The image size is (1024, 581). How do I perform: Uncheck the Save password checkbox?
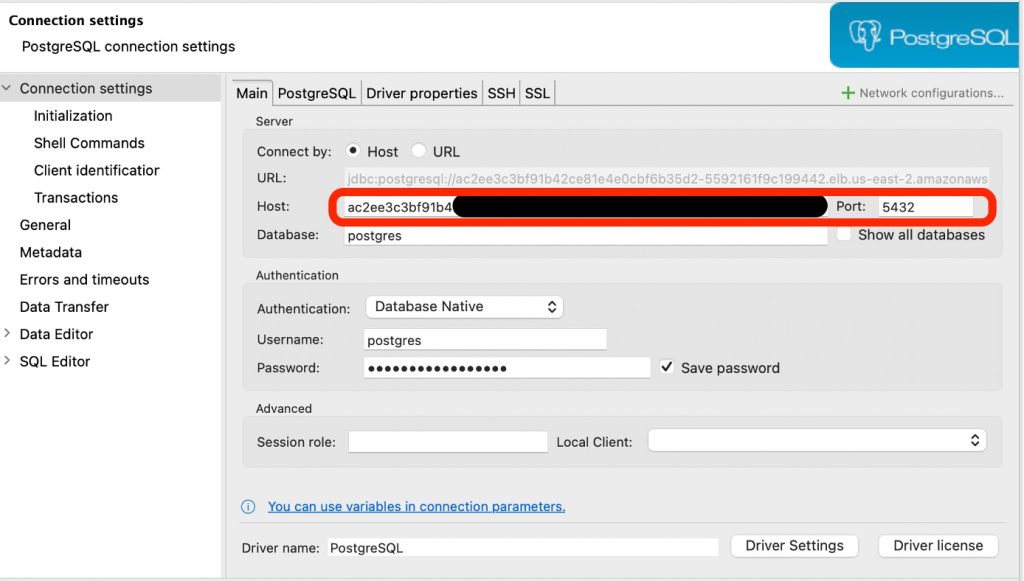click(666, 367)
